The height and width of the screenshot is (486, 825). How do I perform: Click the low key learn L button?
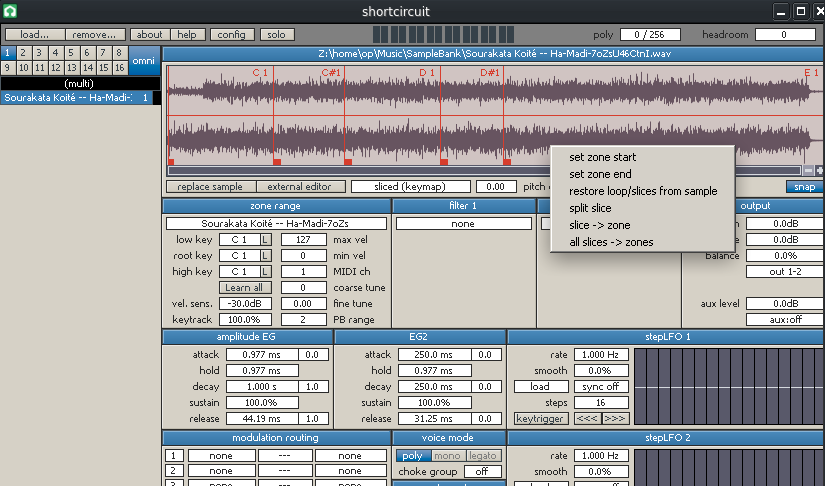pos(265,240)
